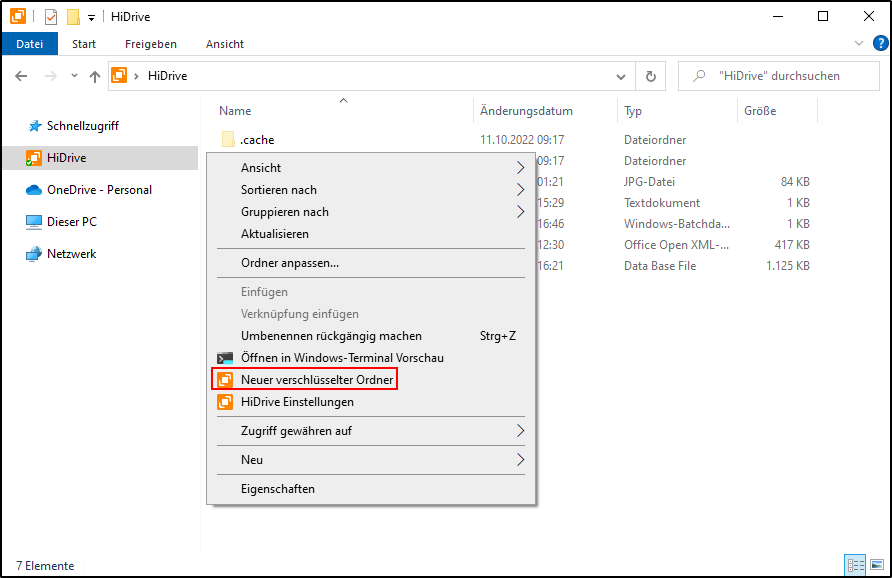Click the Windows-Terminal icon in context menu
The width and height of the screenshot is (892, 578).
pos(225,358)
